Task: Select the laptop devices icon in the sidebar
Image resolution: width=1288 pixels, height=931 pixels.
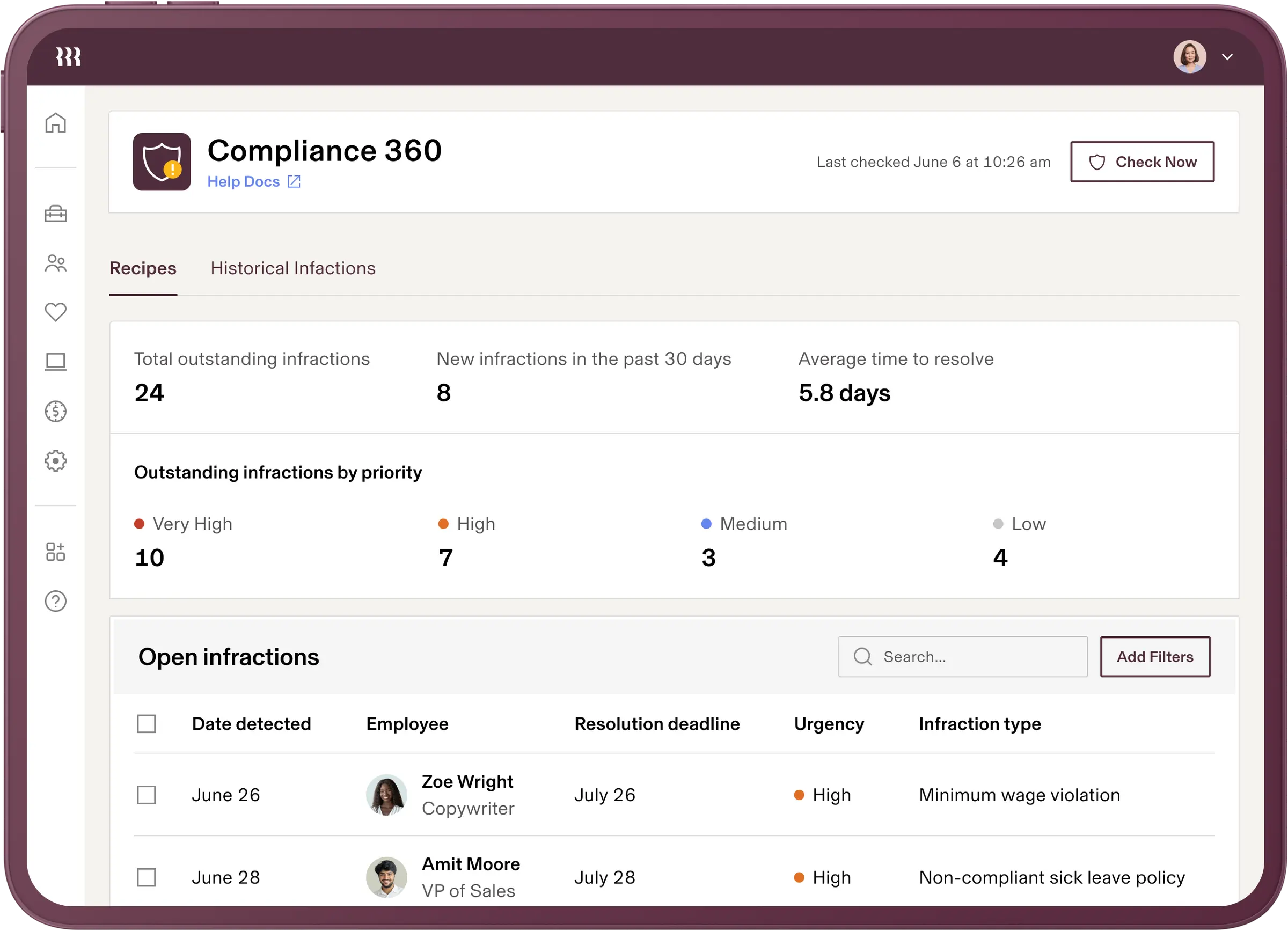Action: [56, 362]
